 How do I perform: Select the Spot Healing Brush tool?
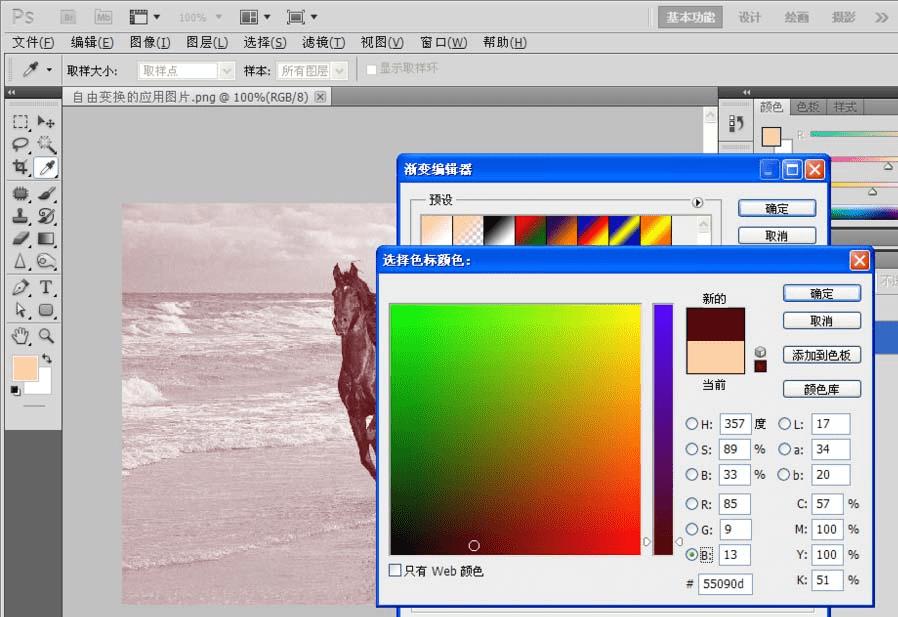tap(21, 194)
